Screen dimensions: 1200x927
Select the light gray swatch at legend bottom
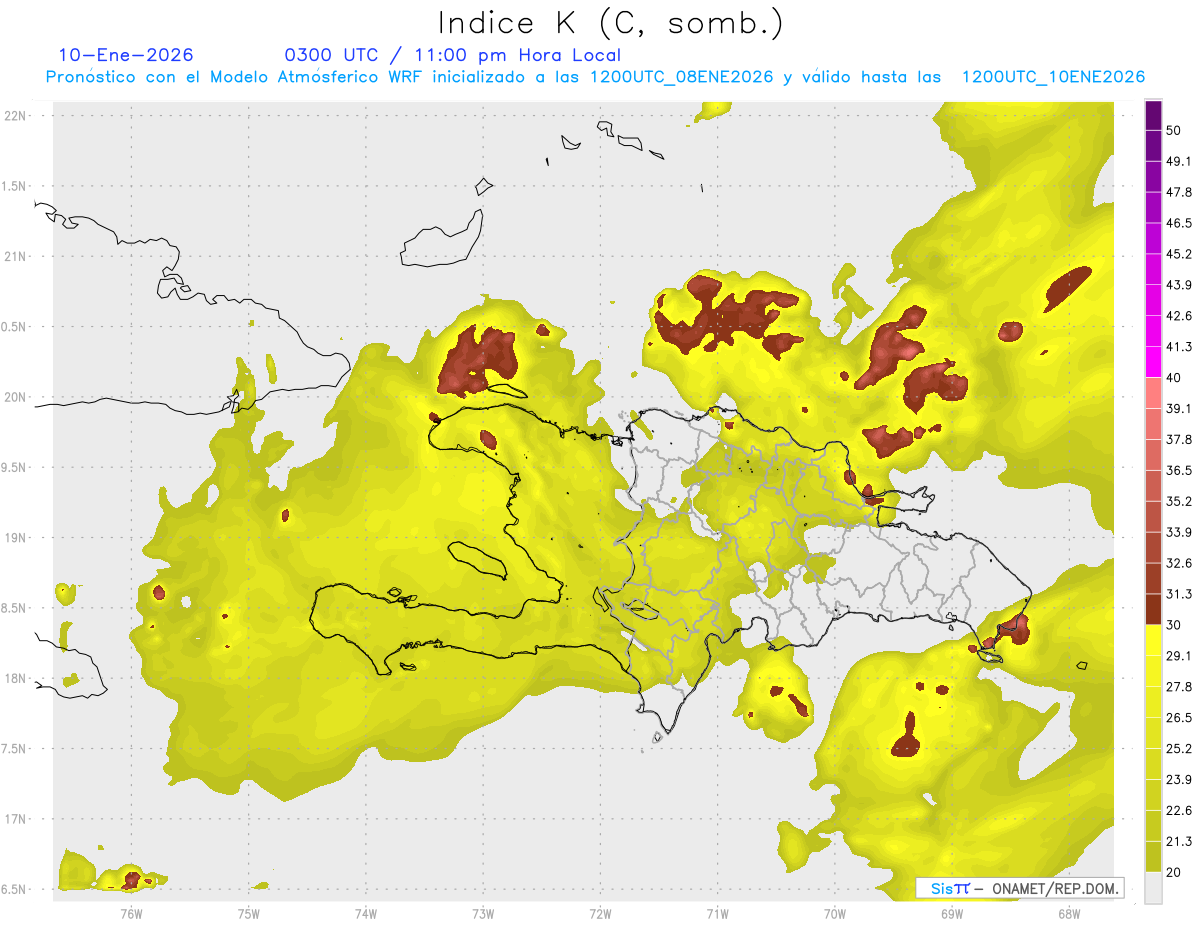pyautogui.click(x=1153, y=888)
